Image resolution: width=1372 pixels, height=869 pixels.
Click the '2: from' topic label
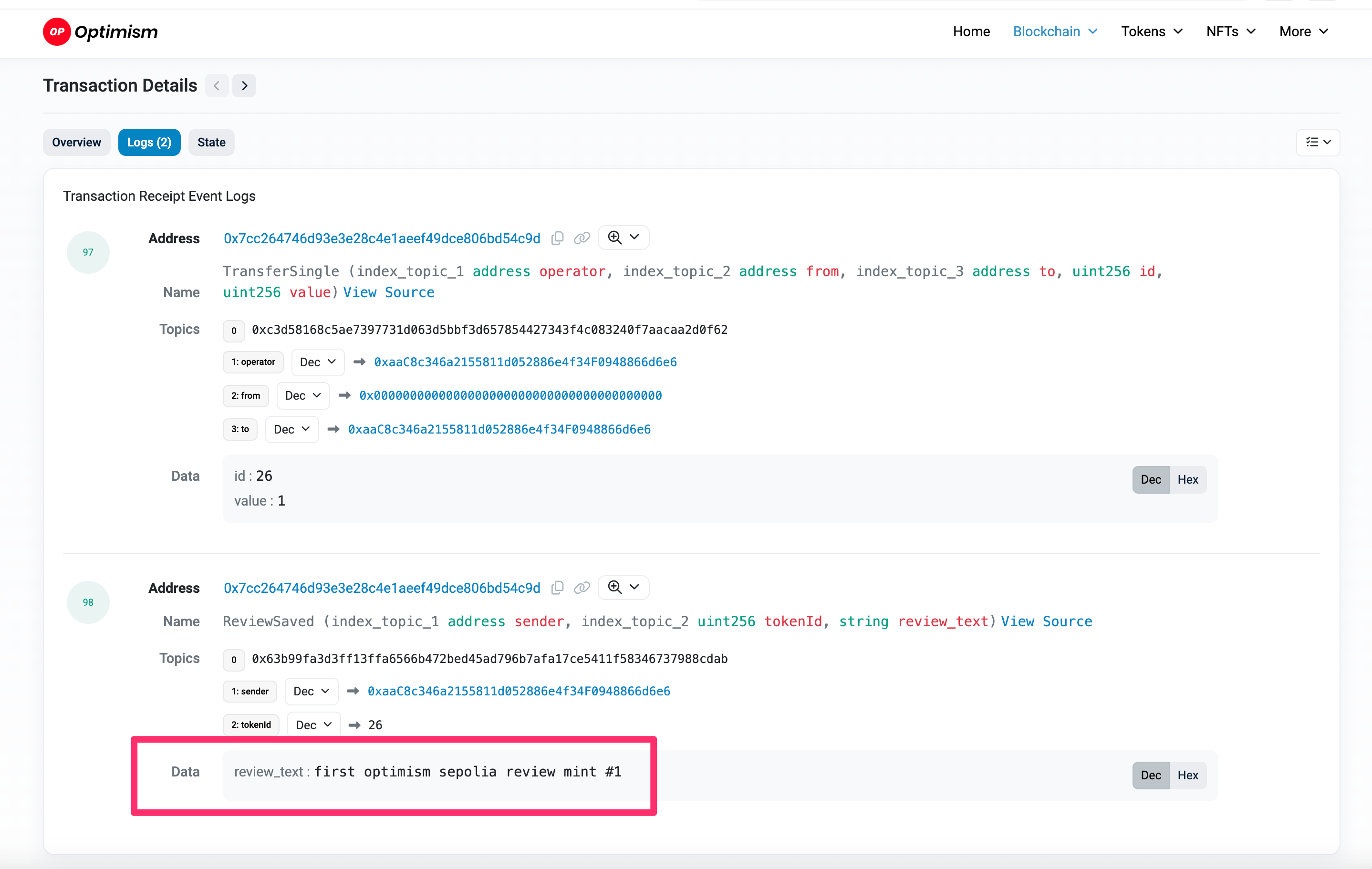coord(246,396)
